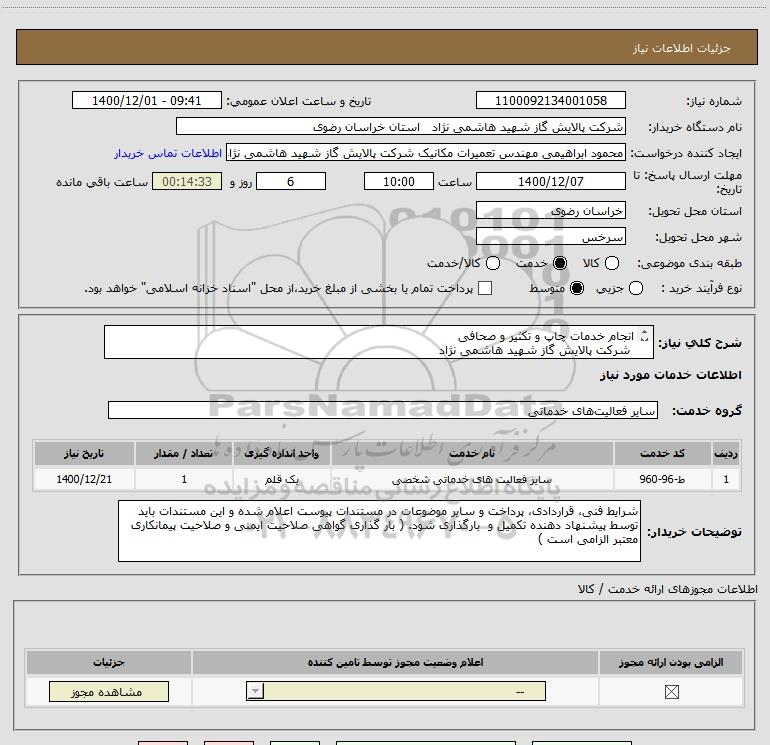Click the remaining time field 00:14:33
The width and height of the screenshot is (770, 745).
point(187,182)
